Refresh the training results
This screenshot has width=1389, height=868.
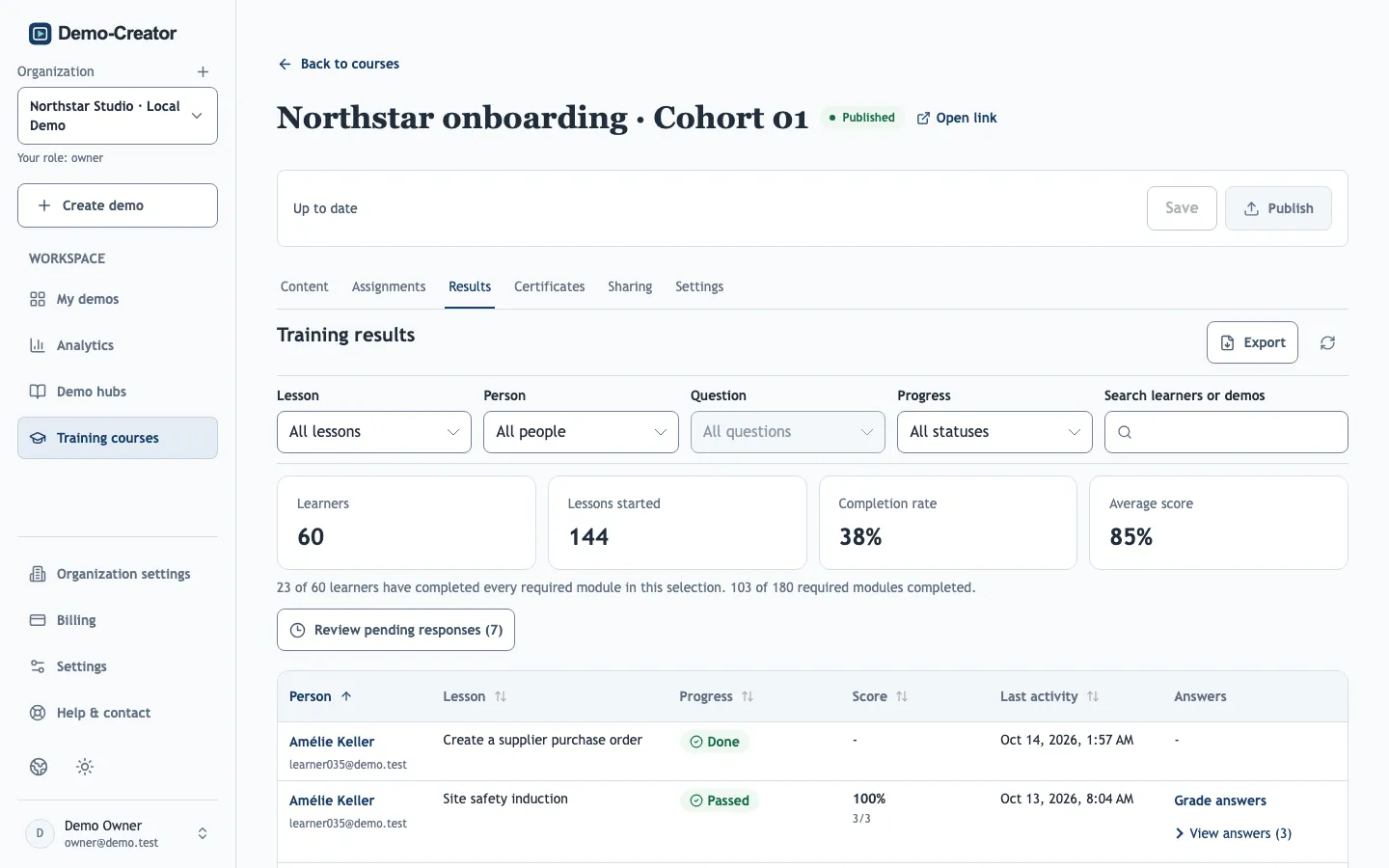[1327, 343]
